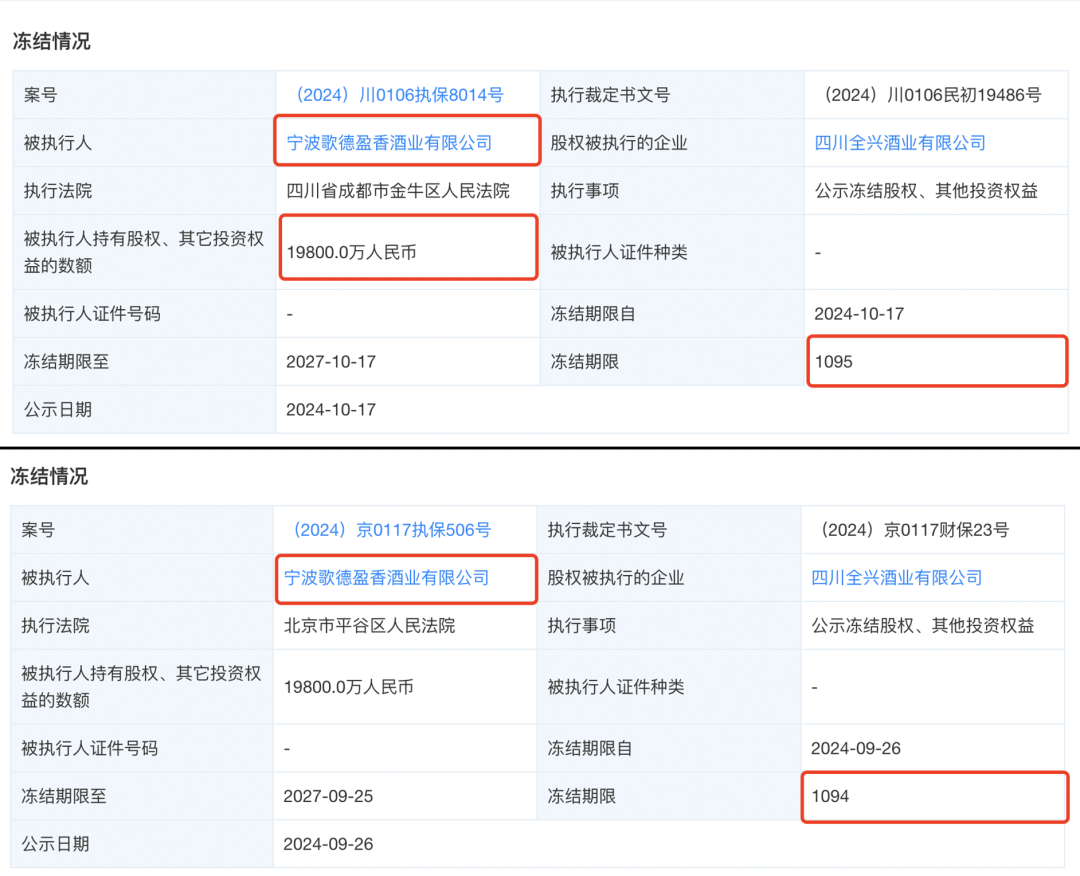Click freeze end date 2027-10-17

point(331,362)
